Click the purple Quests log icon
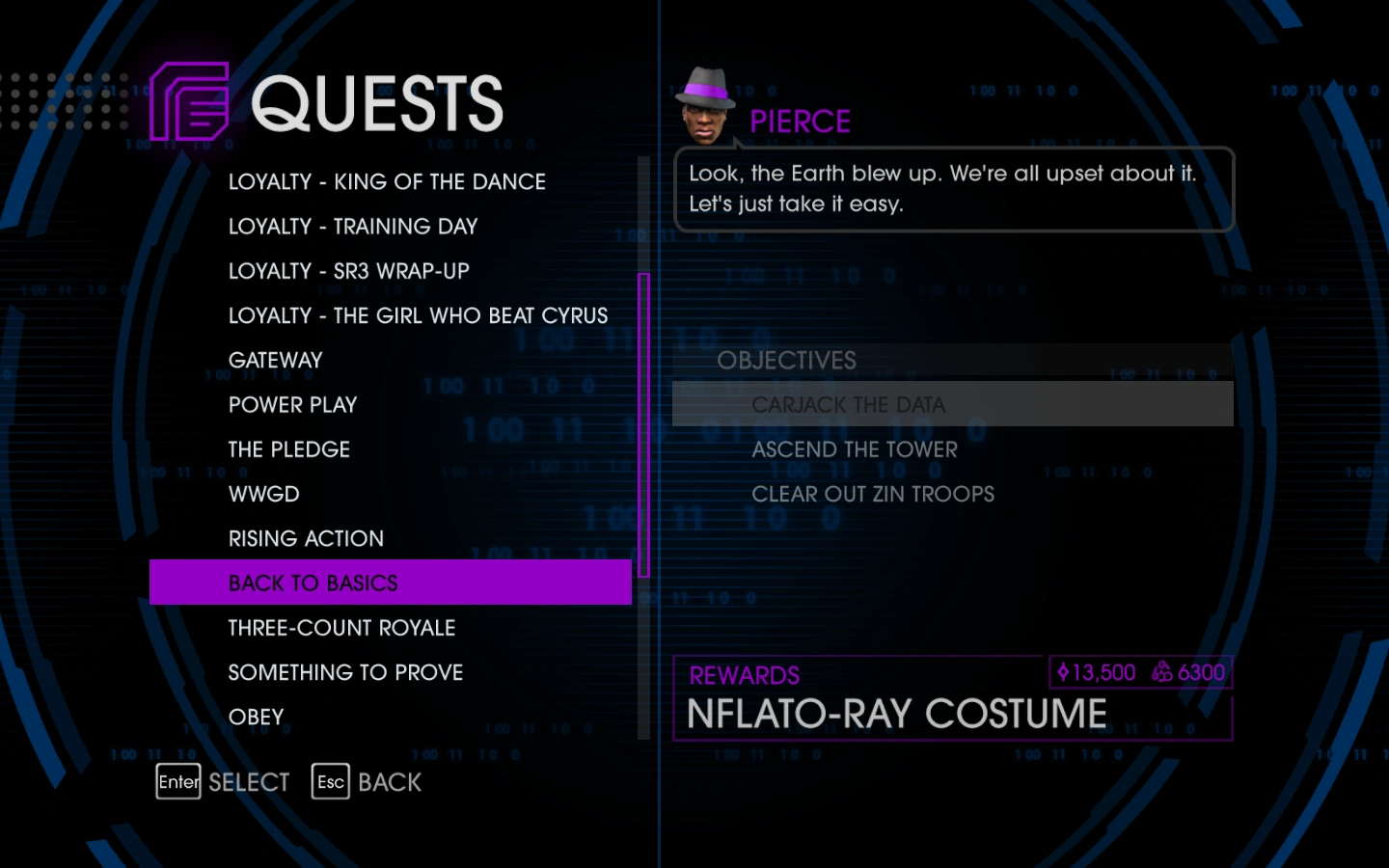 (x=190, y=101)
